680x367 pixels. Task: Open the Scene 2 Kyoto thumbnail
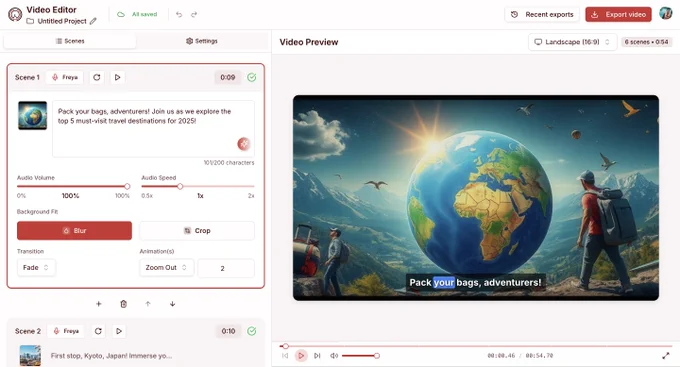[x=30, y=356]
